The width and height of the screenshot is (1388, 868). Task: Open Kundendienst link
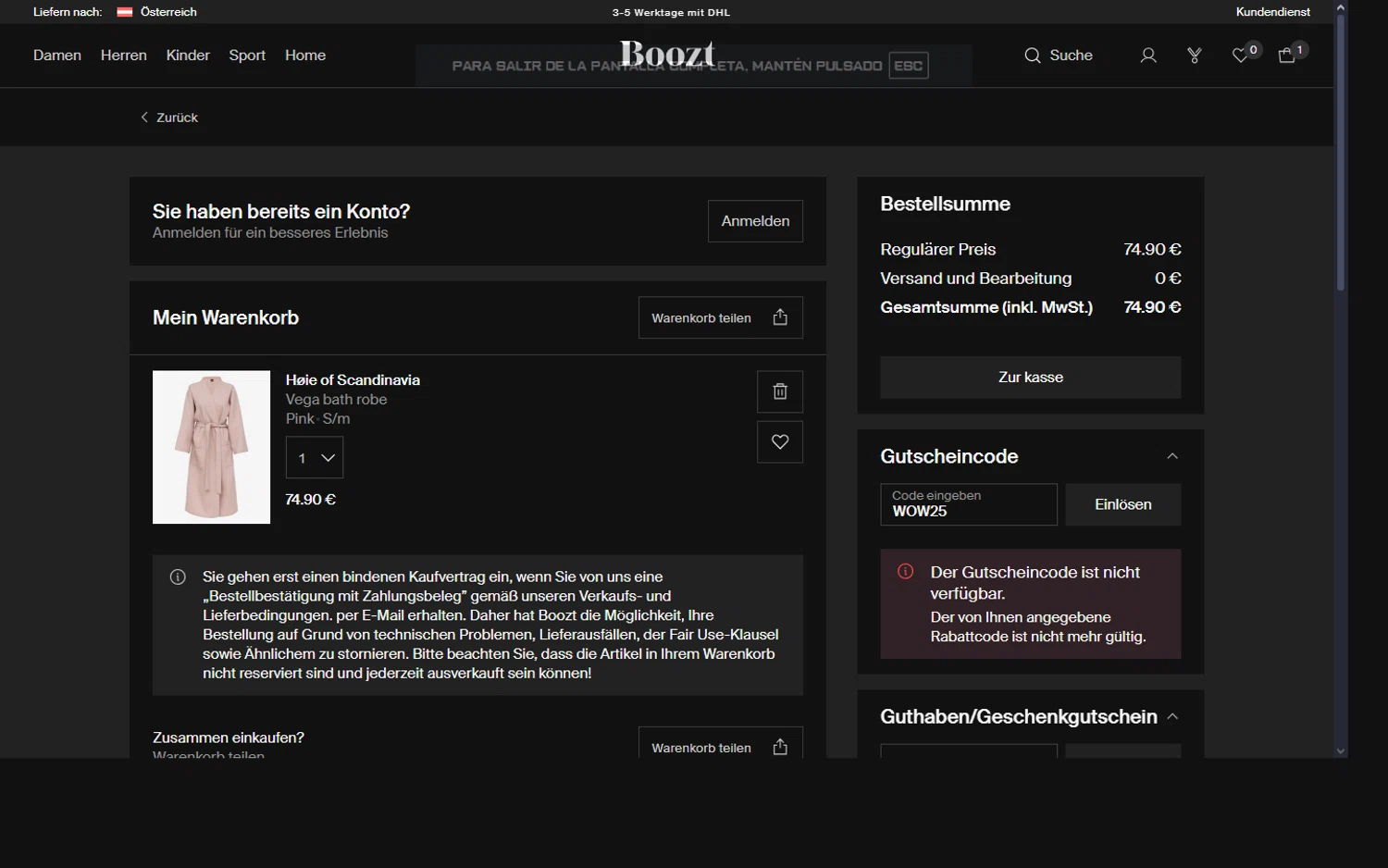(x=1273, y=12)
